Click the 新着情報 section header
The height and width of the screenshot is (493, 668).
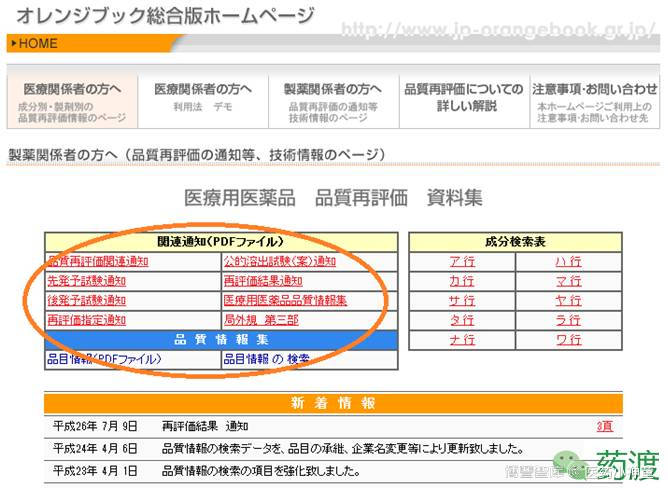333,403
